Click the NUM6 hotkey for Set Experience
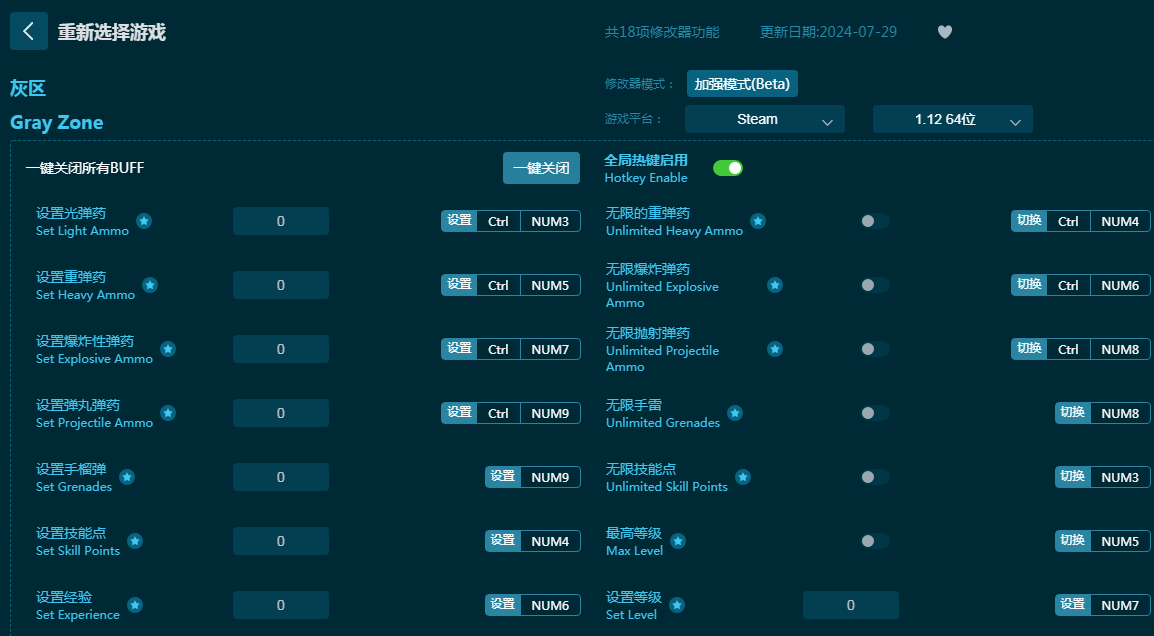This screenshot has height=636, width=1154. pos(551,605)
